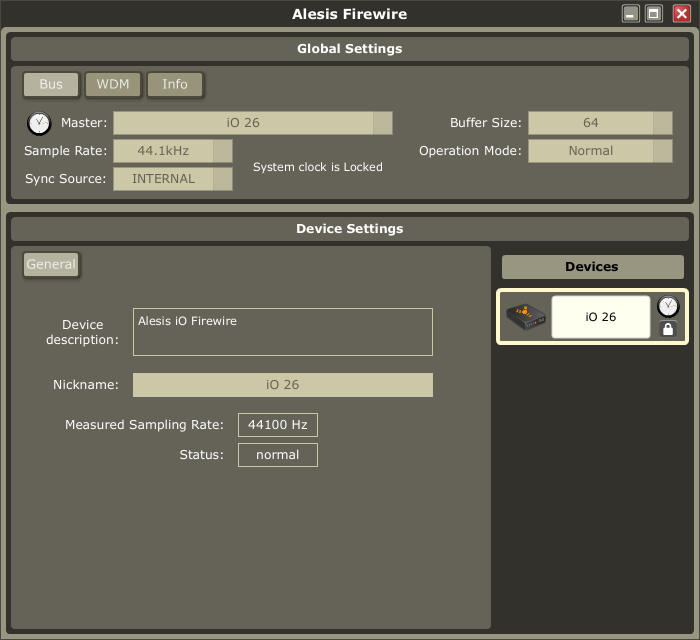Click the Sample Rate label
The image size is (700, 640).
tap(66, 151)
